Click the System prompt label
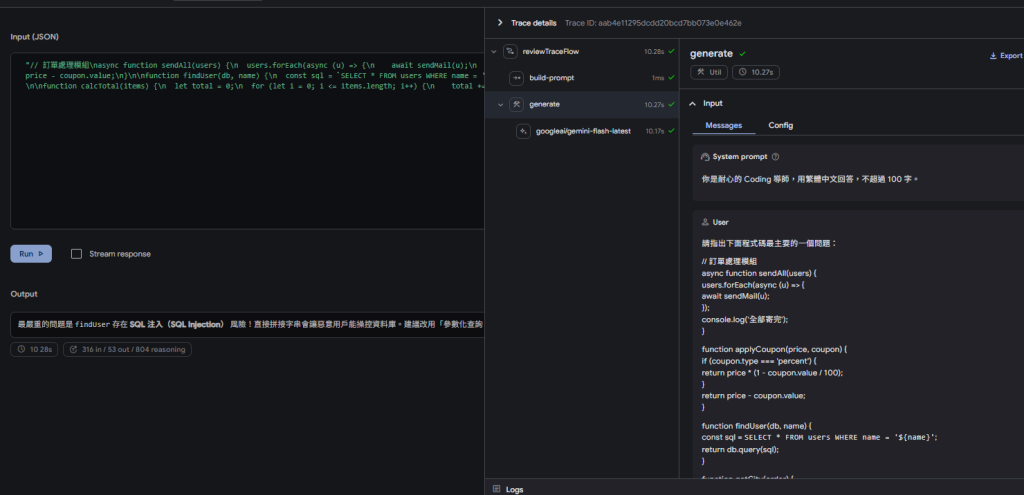1024x495 pixels. [741, 157]
